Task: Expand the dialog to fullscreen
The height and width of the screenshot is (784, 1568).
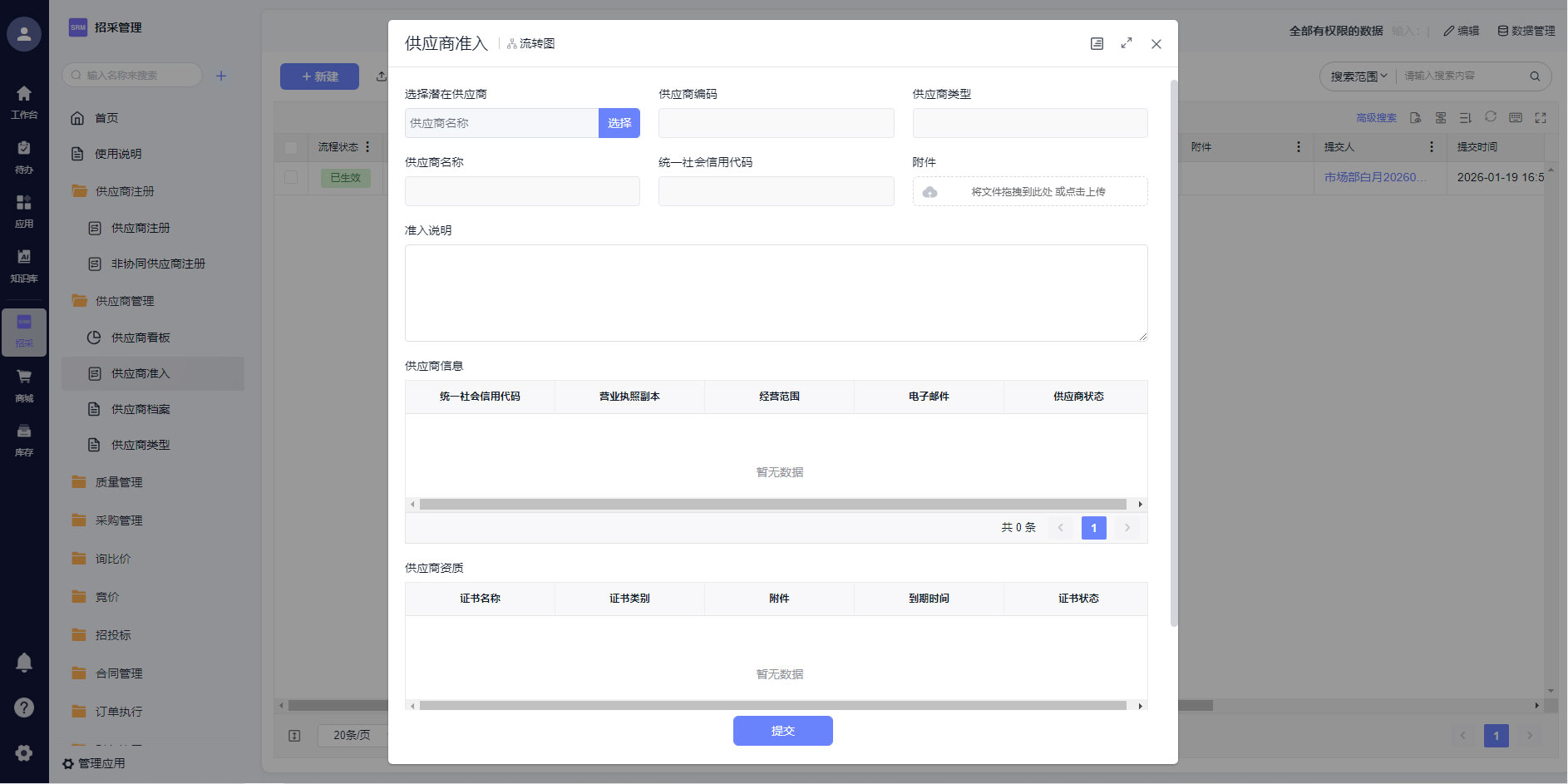Action: (1127, 43)
